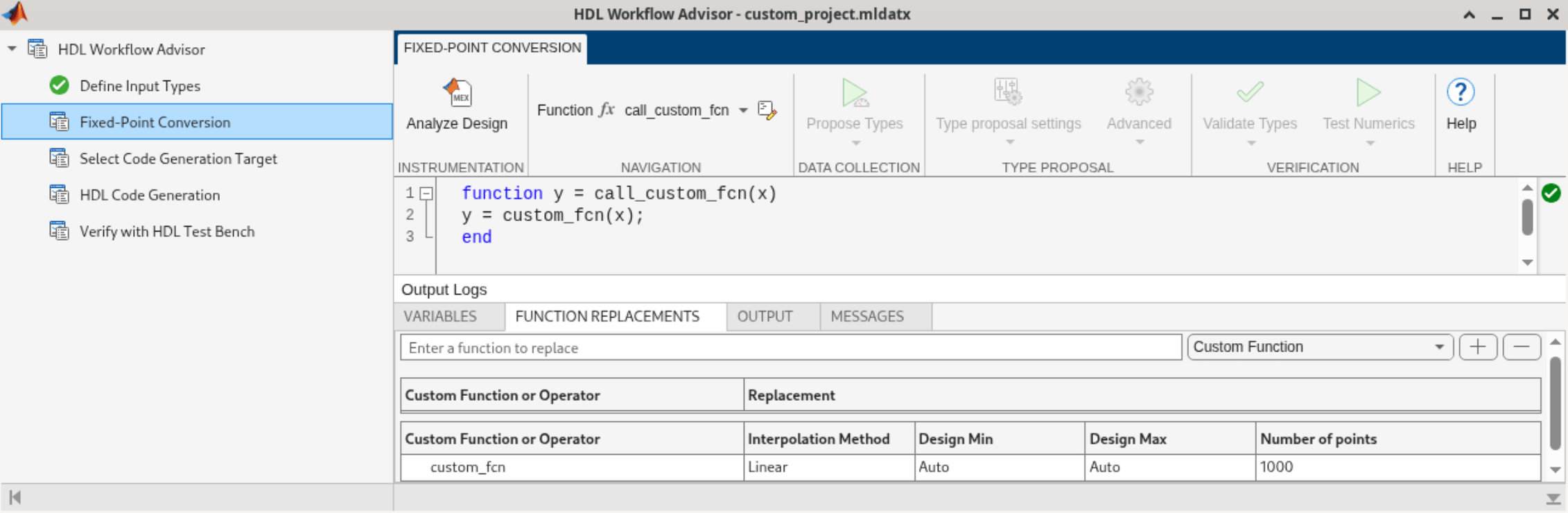
Task: Fold the function code block at line 1
Action: [427, 193]
